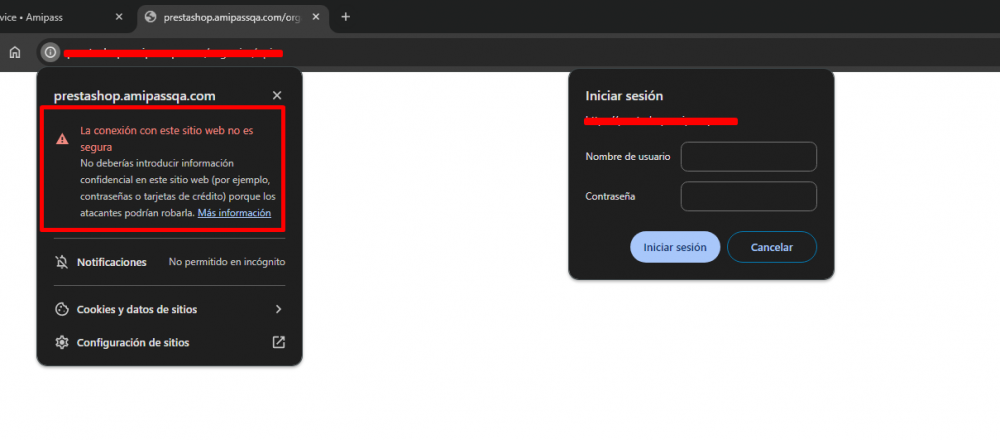Click the Contraseña label

point(610,196)
